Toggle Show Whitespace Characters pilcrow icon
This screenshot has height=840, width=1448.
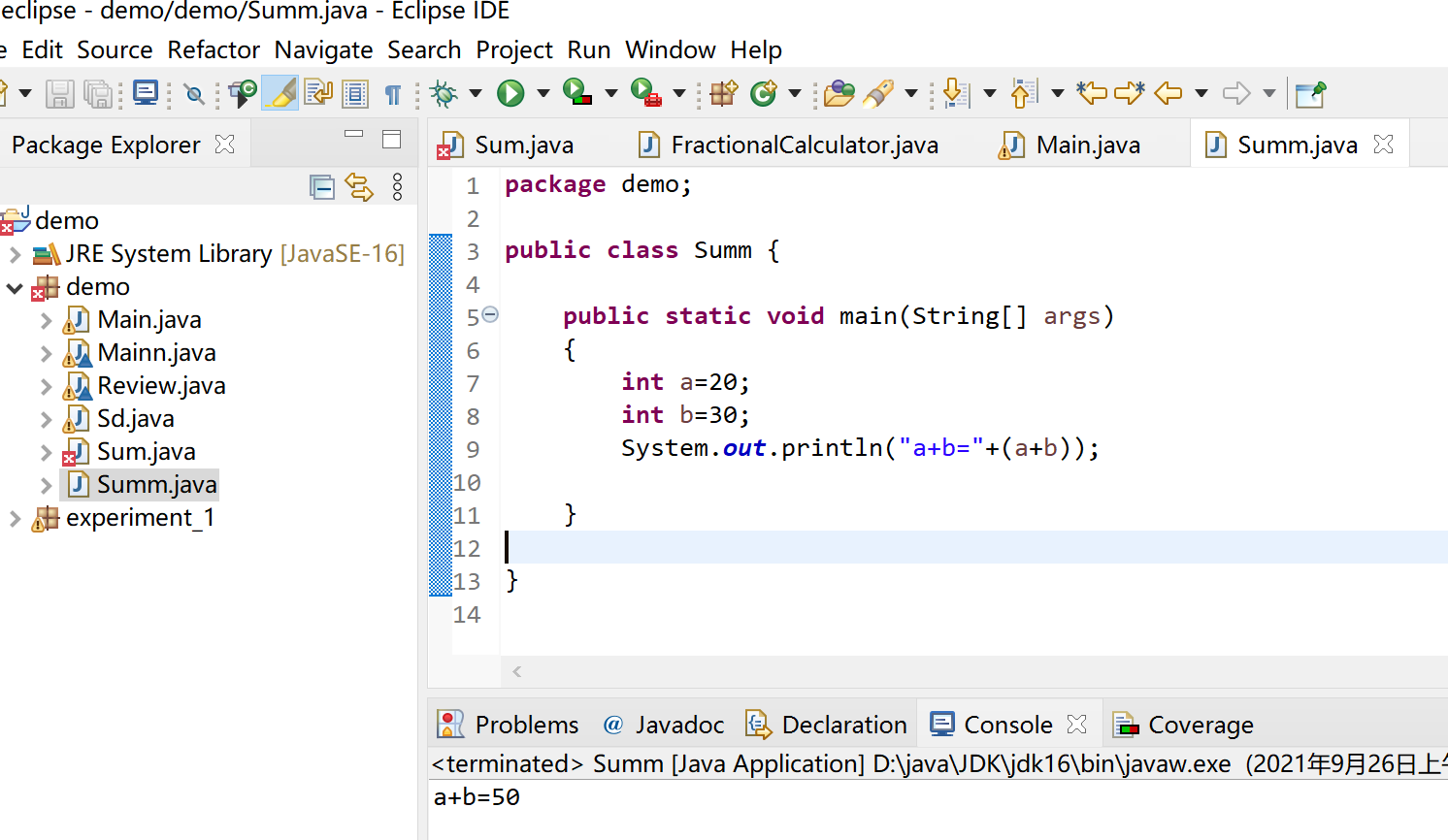(393, 94)
